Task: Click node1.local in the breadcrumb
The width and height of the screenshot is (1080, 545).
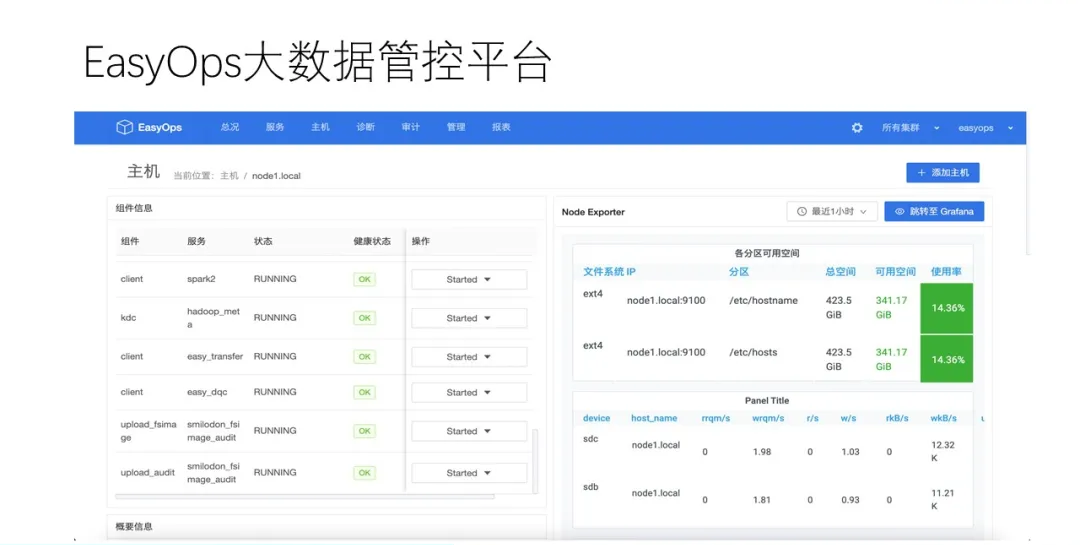Action: click(x=276, y=176)
